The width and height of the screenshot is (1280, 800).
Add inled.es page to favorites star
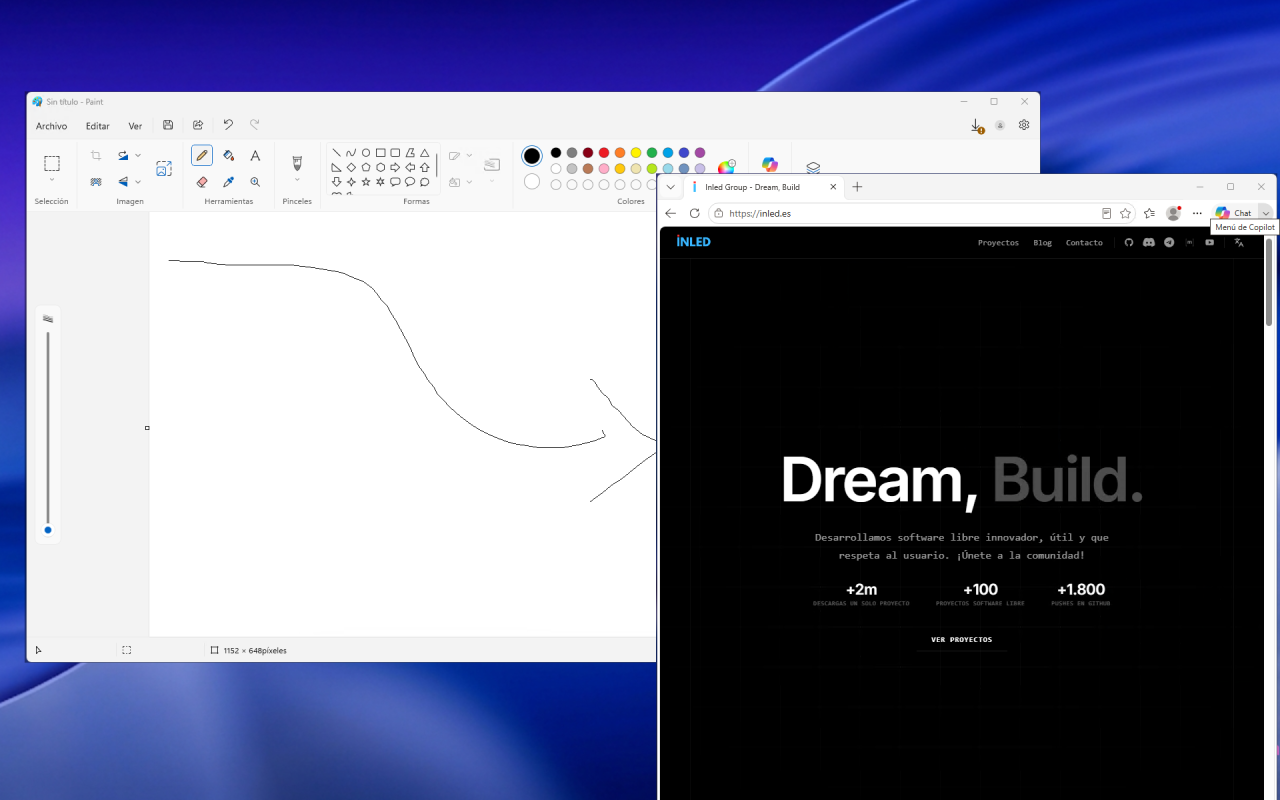click(1125, 213)
